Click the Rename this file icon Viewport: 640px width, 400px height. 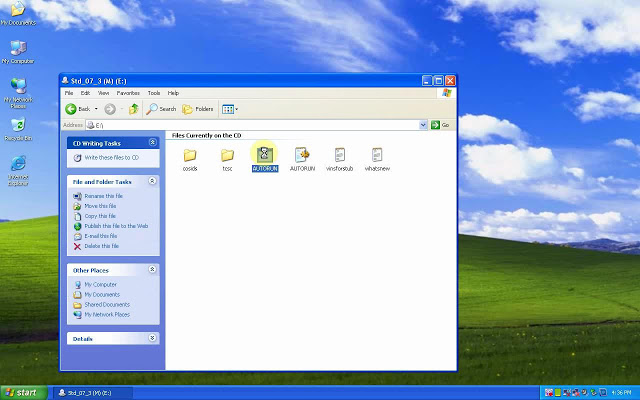coord(77,196)
